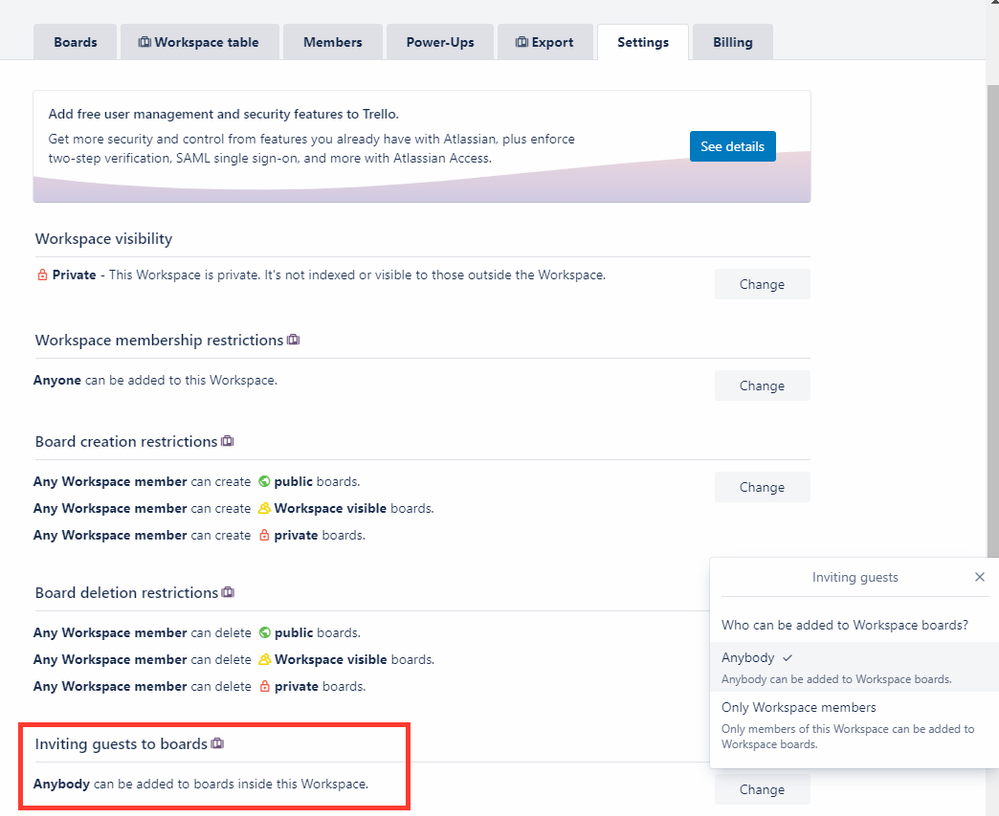Click the 'Who can be added to Workspace boards?' text
The image size is (999, 816).
(x=845, y=625)
